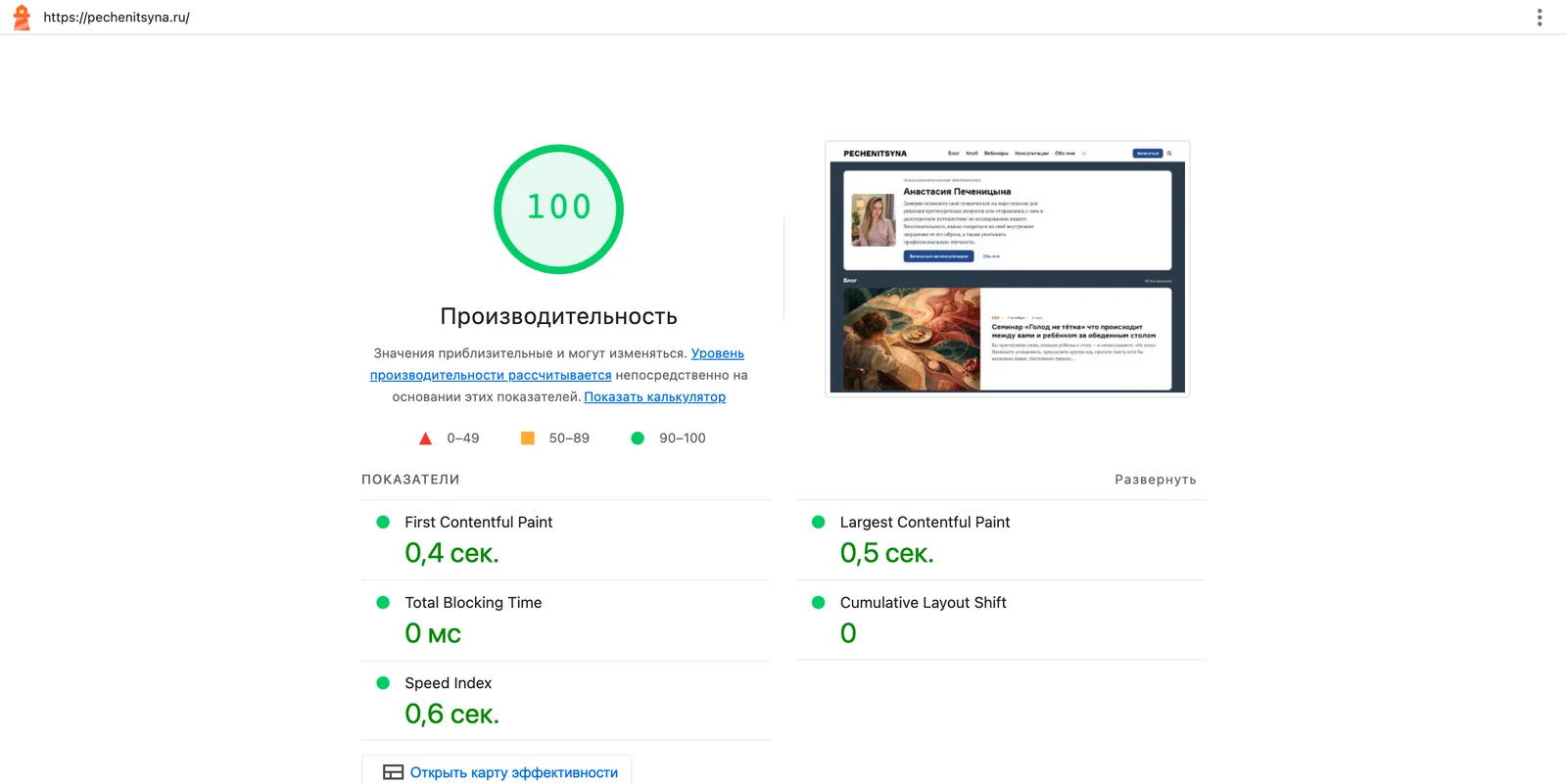
Task: Click the performance score gauge 100
Action: click(x=558, y=208)
